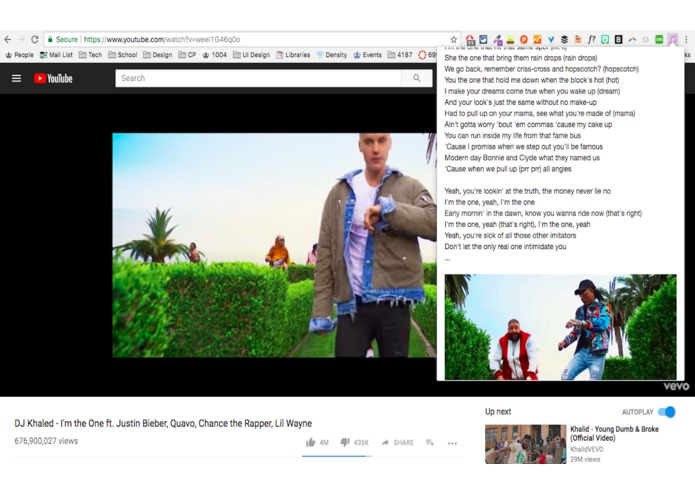Open the purple color picker extension icon
Screen dimensions: 695x494
497,40
